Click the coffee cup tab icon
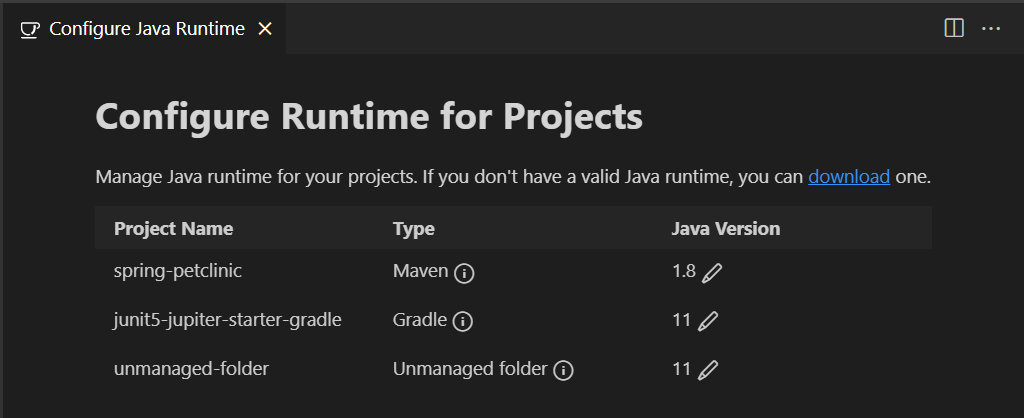The width and height of the screenshot is (1024, 418). [x=29, y=29]
